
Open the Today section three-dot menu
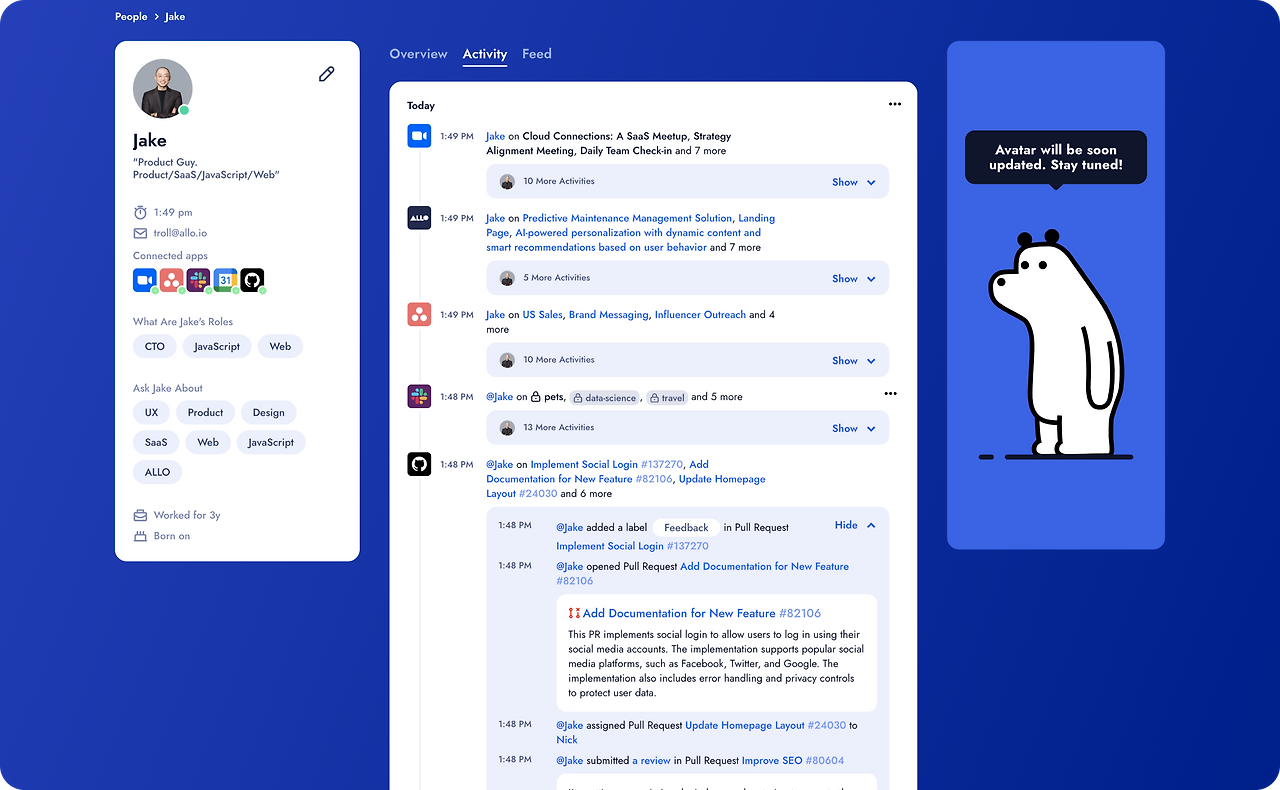(895, 104)
